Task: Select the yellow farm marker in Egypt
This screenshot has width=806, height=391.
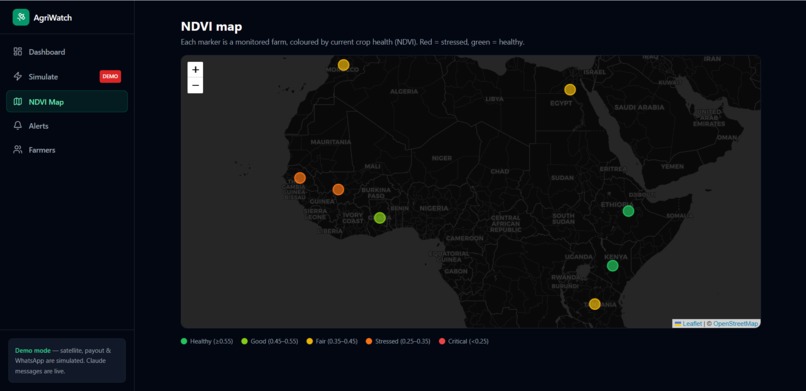Action: 570,90
